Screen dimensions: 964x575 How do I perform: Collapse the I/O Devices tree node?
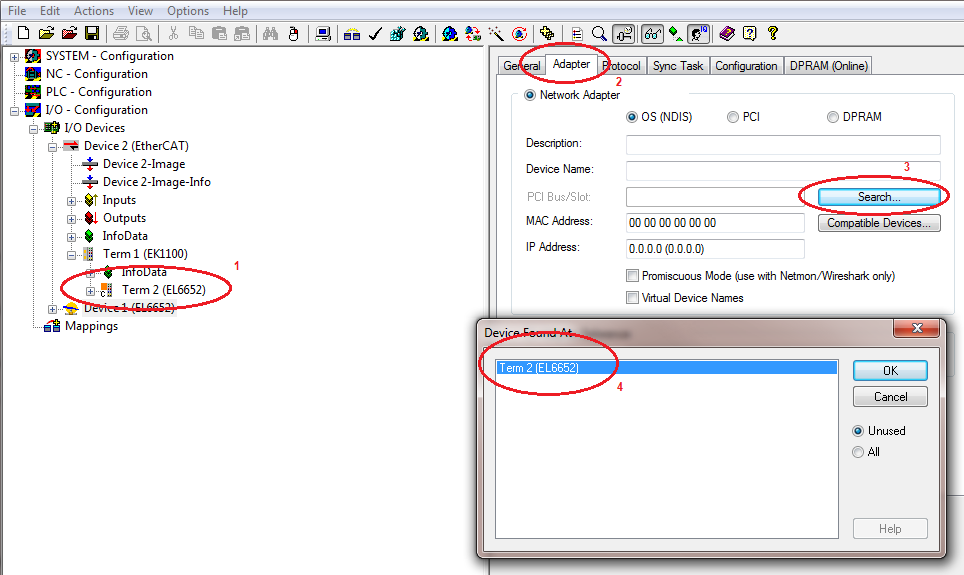pos(33,129)
